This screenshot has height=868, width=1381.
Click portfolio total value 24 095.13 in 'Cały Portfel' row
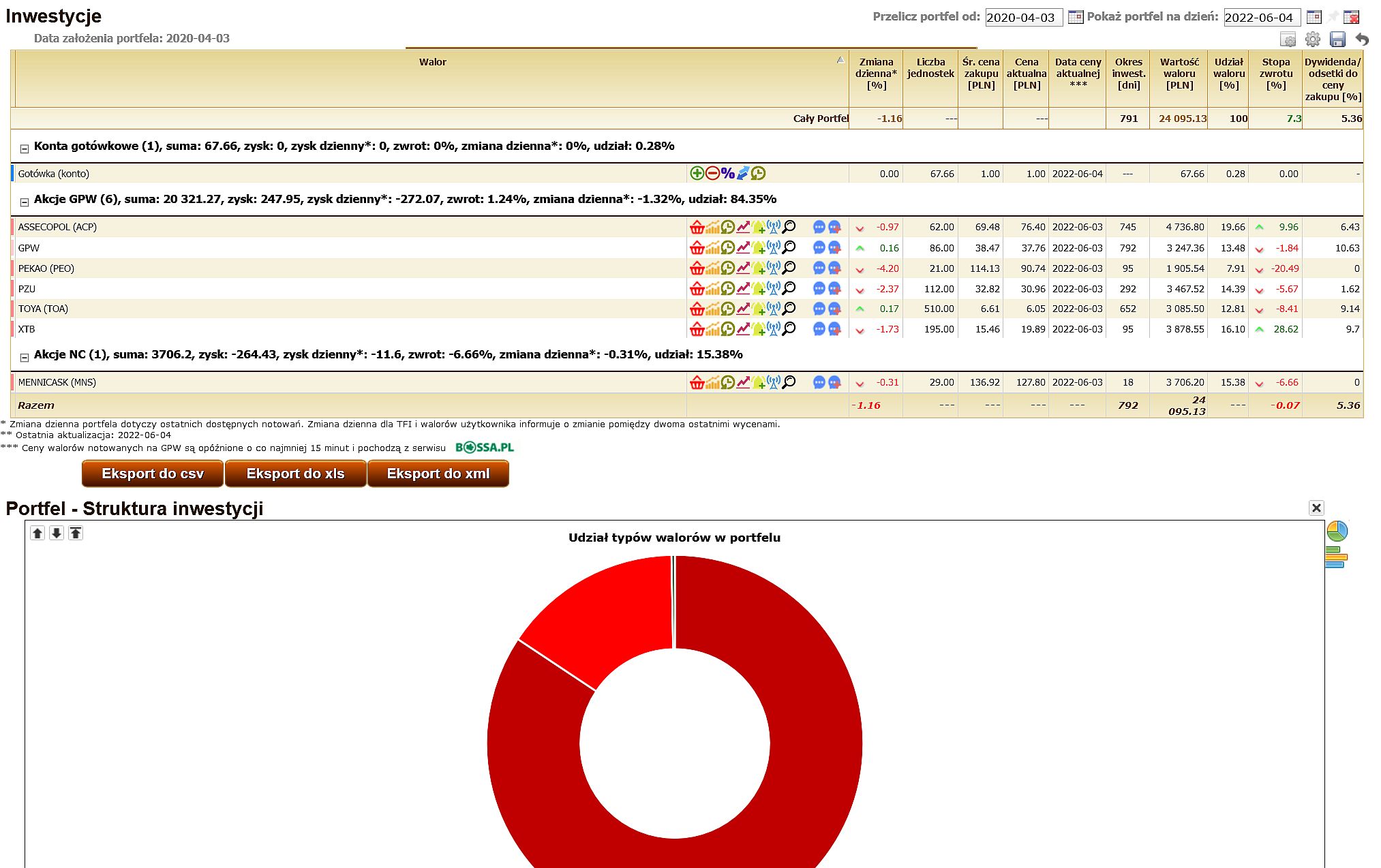click(x=1183, y=119)
